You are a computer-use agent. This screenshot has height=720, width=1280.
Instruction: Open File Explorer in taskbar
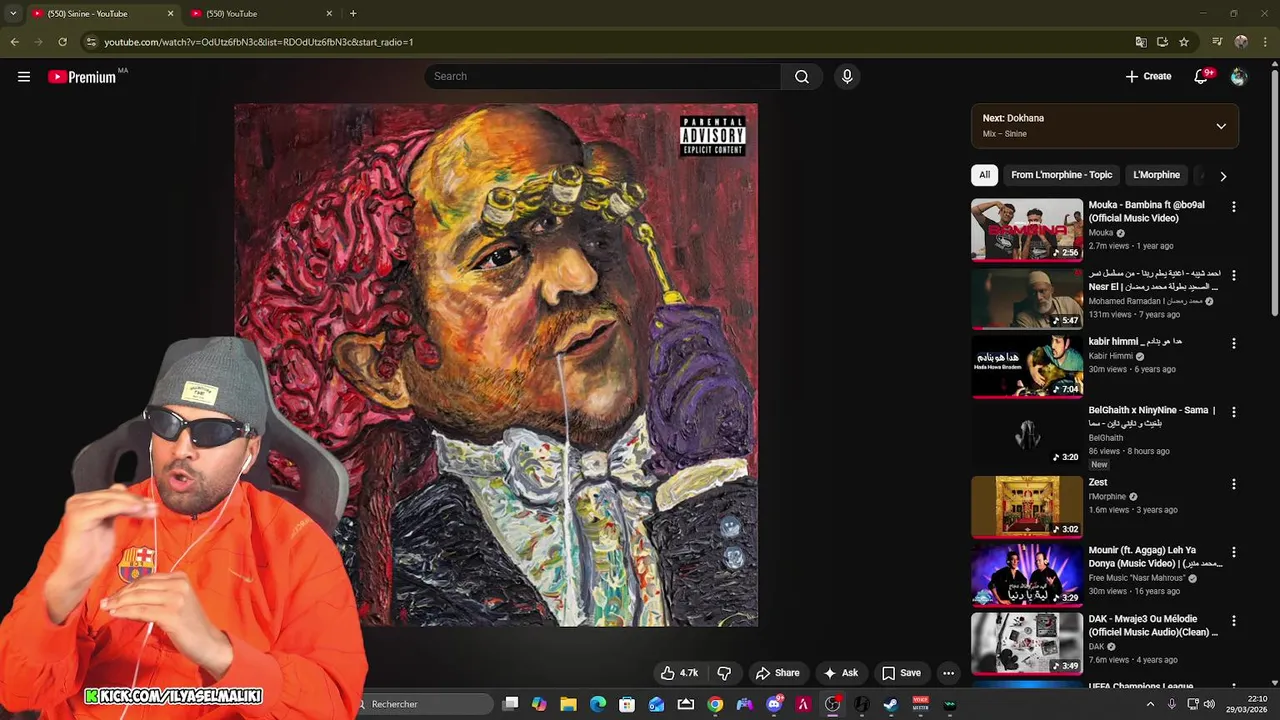click(x=568, y=704)
